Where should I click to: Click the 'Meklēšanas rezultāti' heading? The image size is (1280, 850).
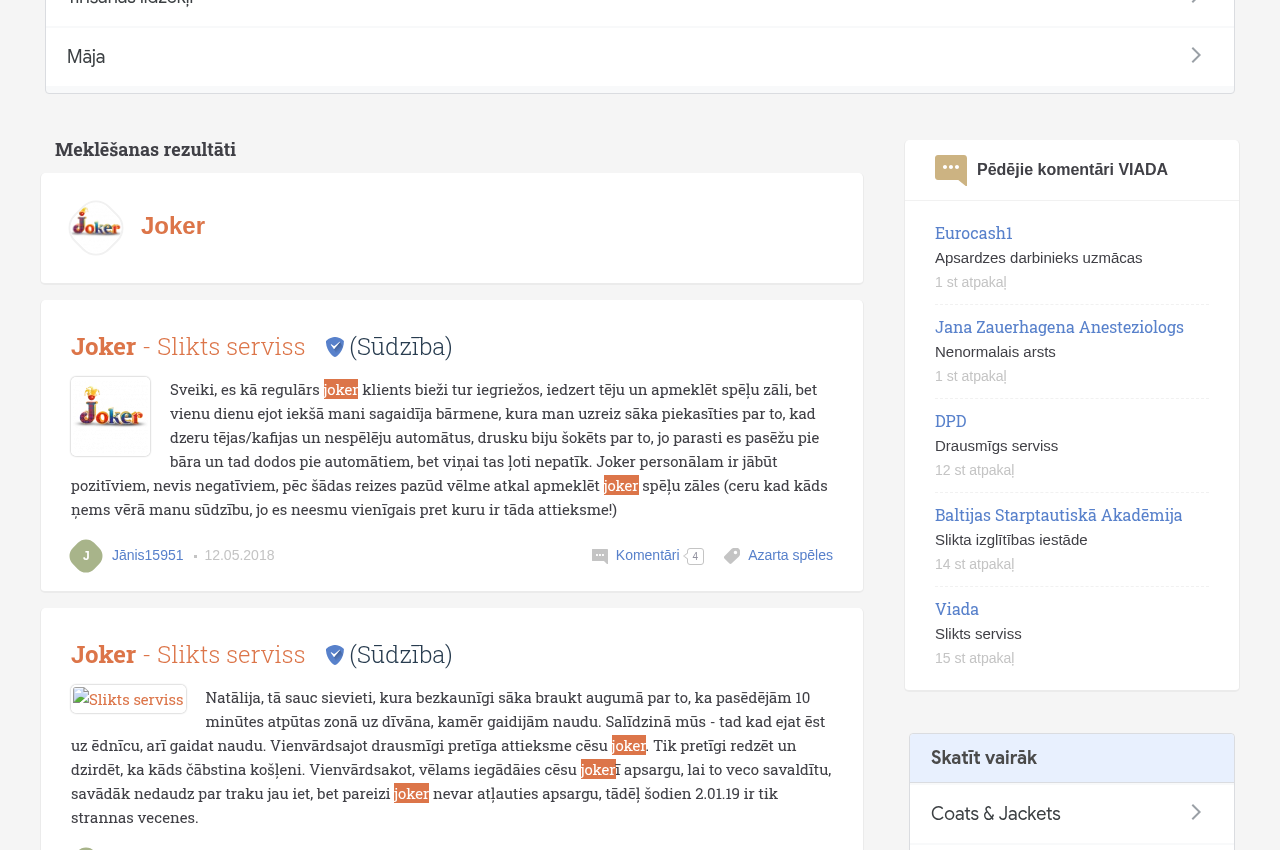coord(145,149)
